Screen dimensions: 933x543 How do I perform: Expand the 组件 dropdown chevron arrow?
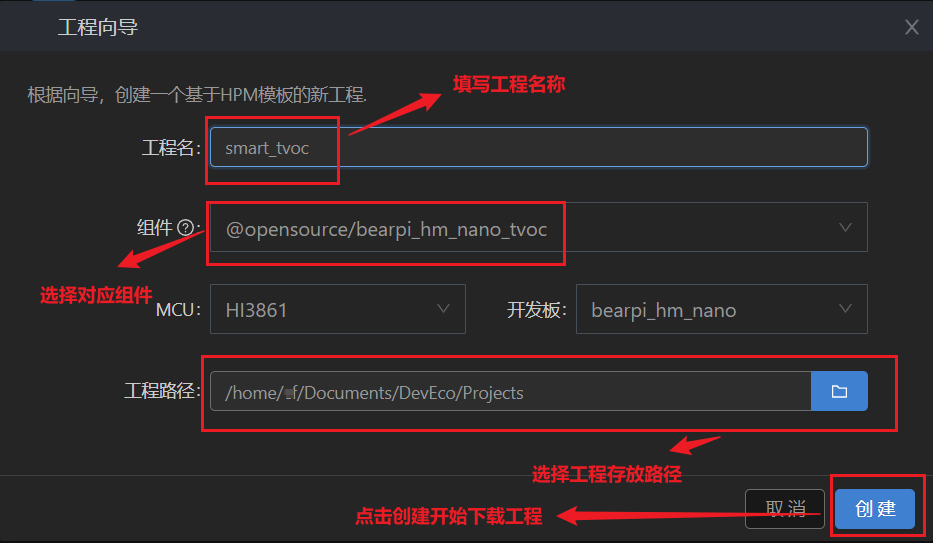pyautogui.click(x=845, y=228)
